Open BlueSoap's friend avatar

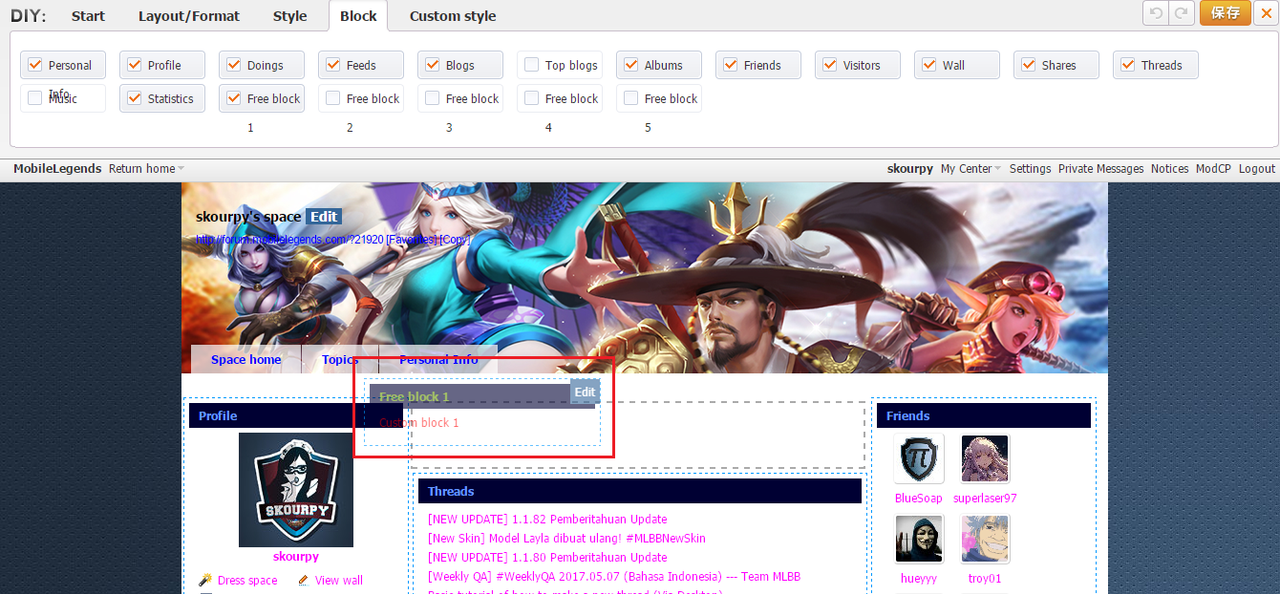click(917, 459)
